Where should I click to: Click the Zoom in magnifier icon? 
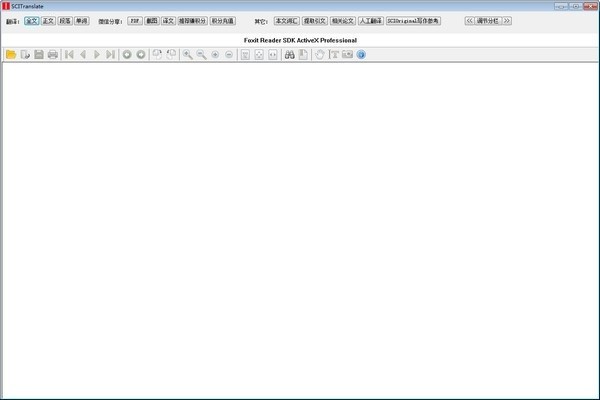point(187,54)
